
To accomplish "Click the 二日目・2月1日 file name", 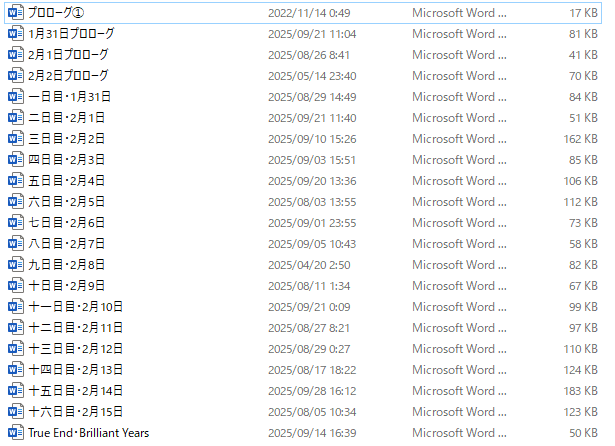I will (66, 118).
